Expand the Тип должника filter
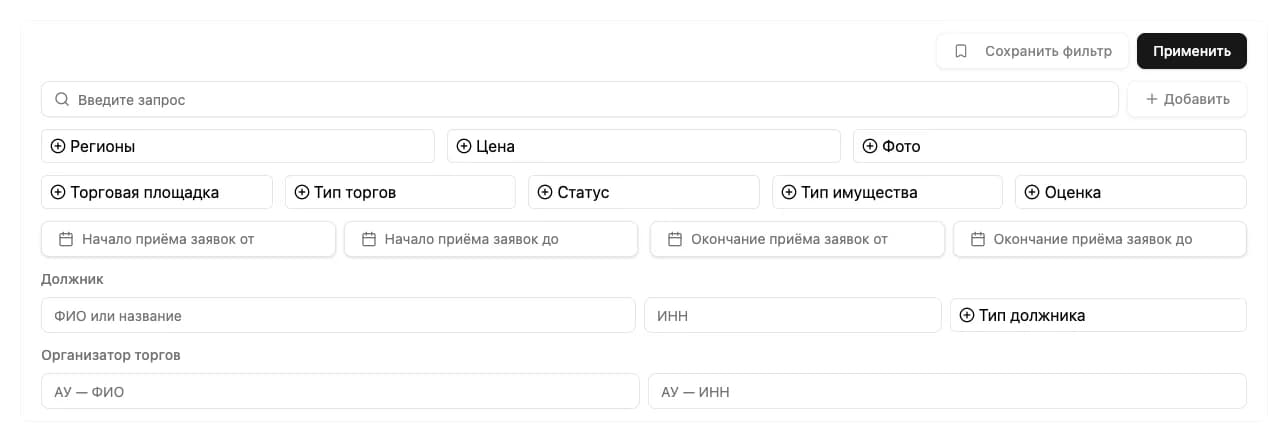The height and width of the screenshot is (442, 1288). (1098, 315)
